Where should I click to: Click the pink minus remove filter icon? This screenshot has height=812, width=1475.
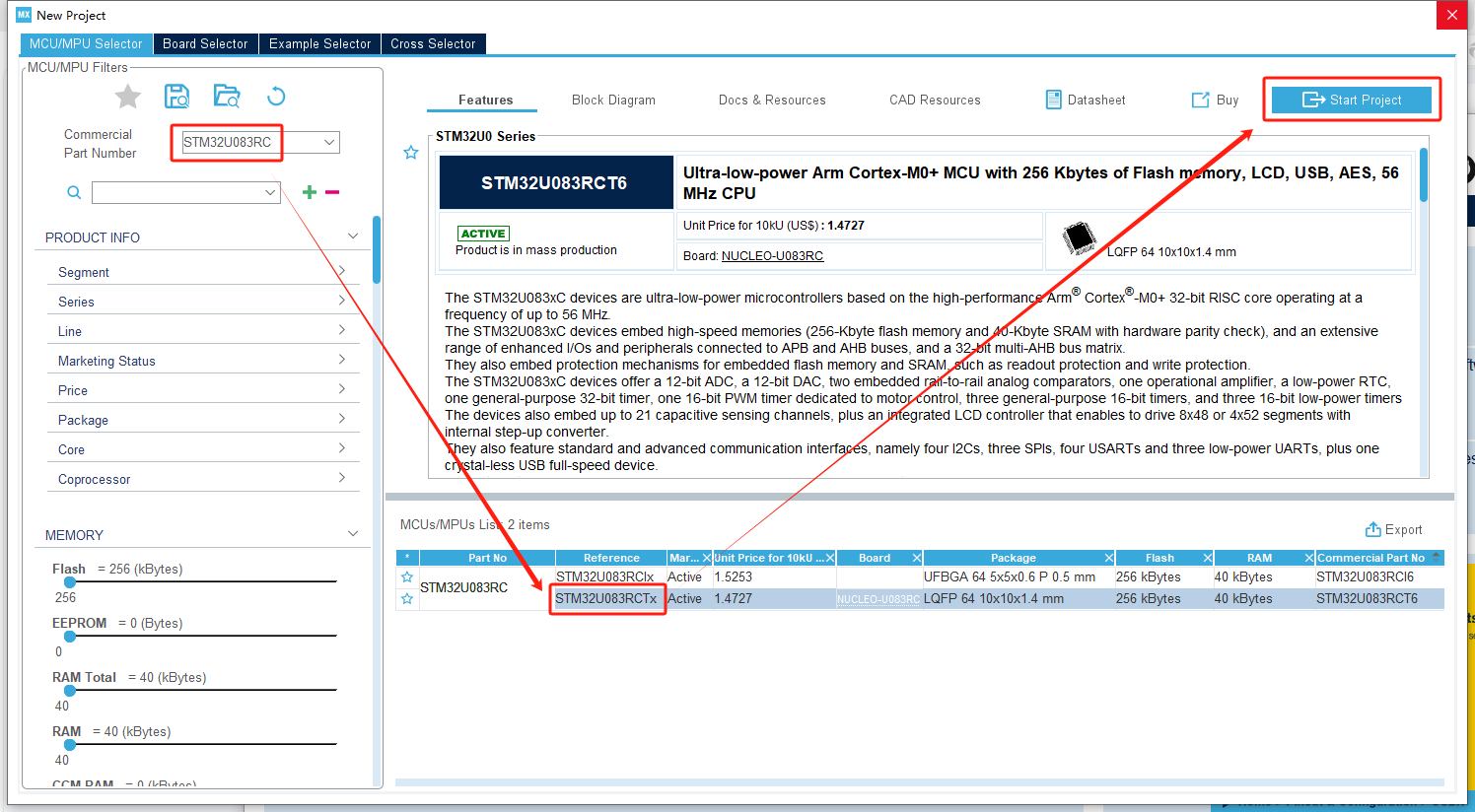[332, 192]
